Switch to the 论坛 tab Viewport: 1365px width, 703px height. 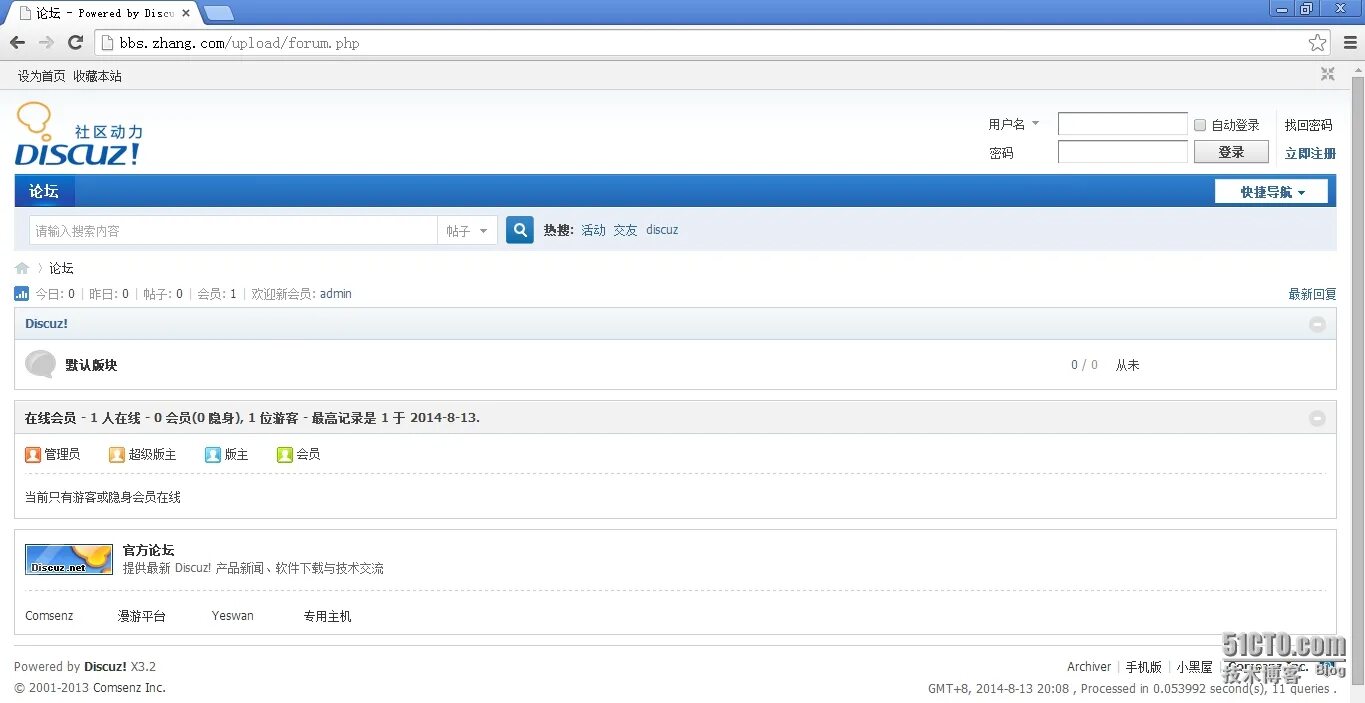click(44, 190)
